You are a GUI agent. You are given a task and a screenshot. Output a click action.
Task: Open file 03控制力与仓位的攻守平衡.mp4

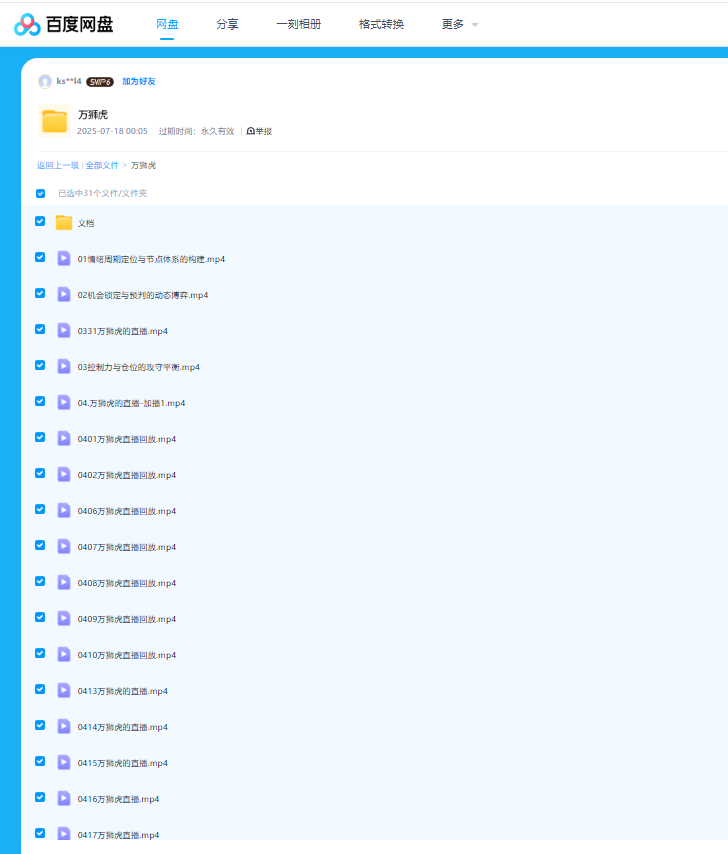pyautogui.click(x=139, y=367)
